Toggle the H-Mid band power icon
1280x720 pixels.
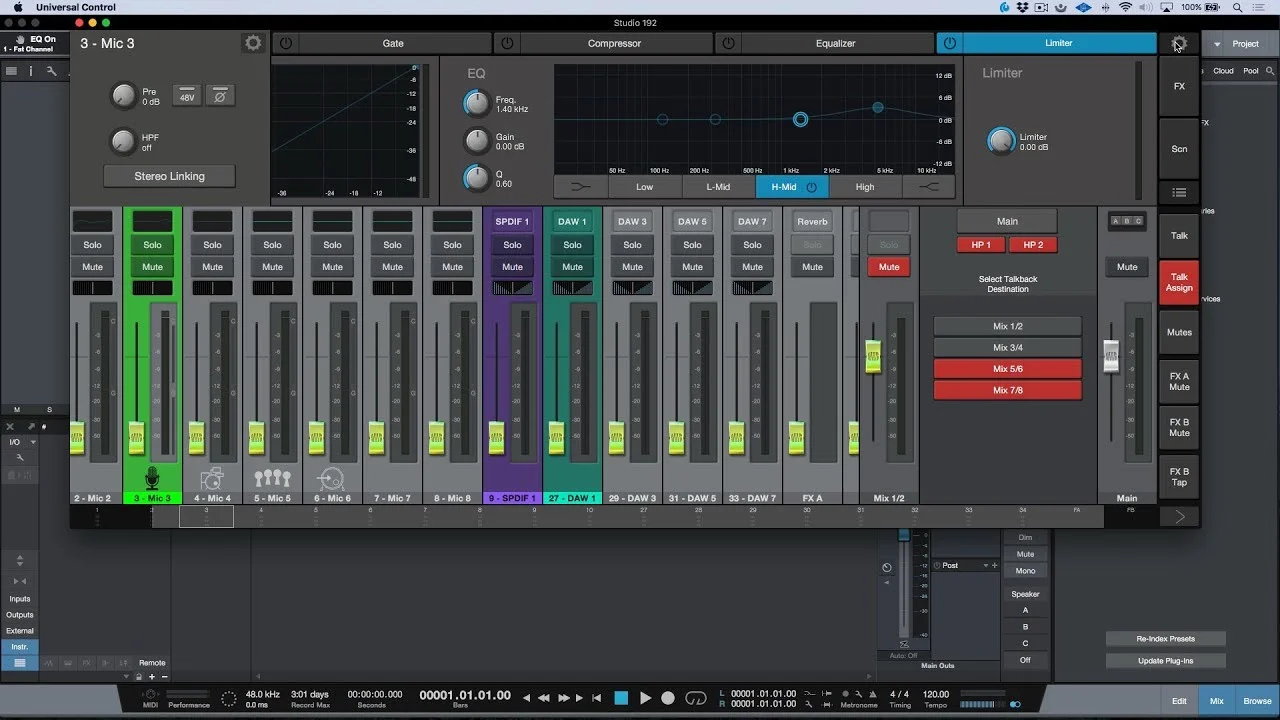click(x=812, y=187)
